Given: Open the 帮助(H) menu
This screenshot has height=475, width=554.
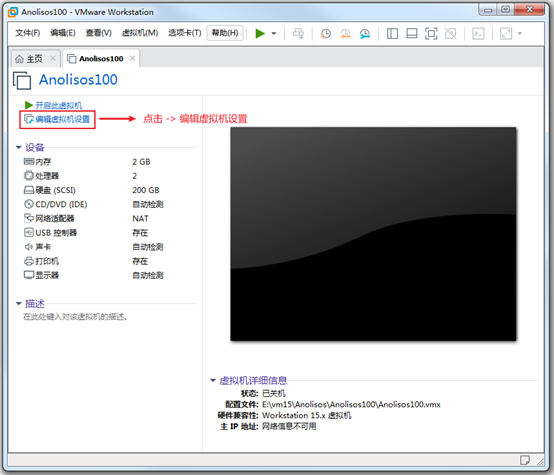Looking at the screenshot, I should (225, 33).
